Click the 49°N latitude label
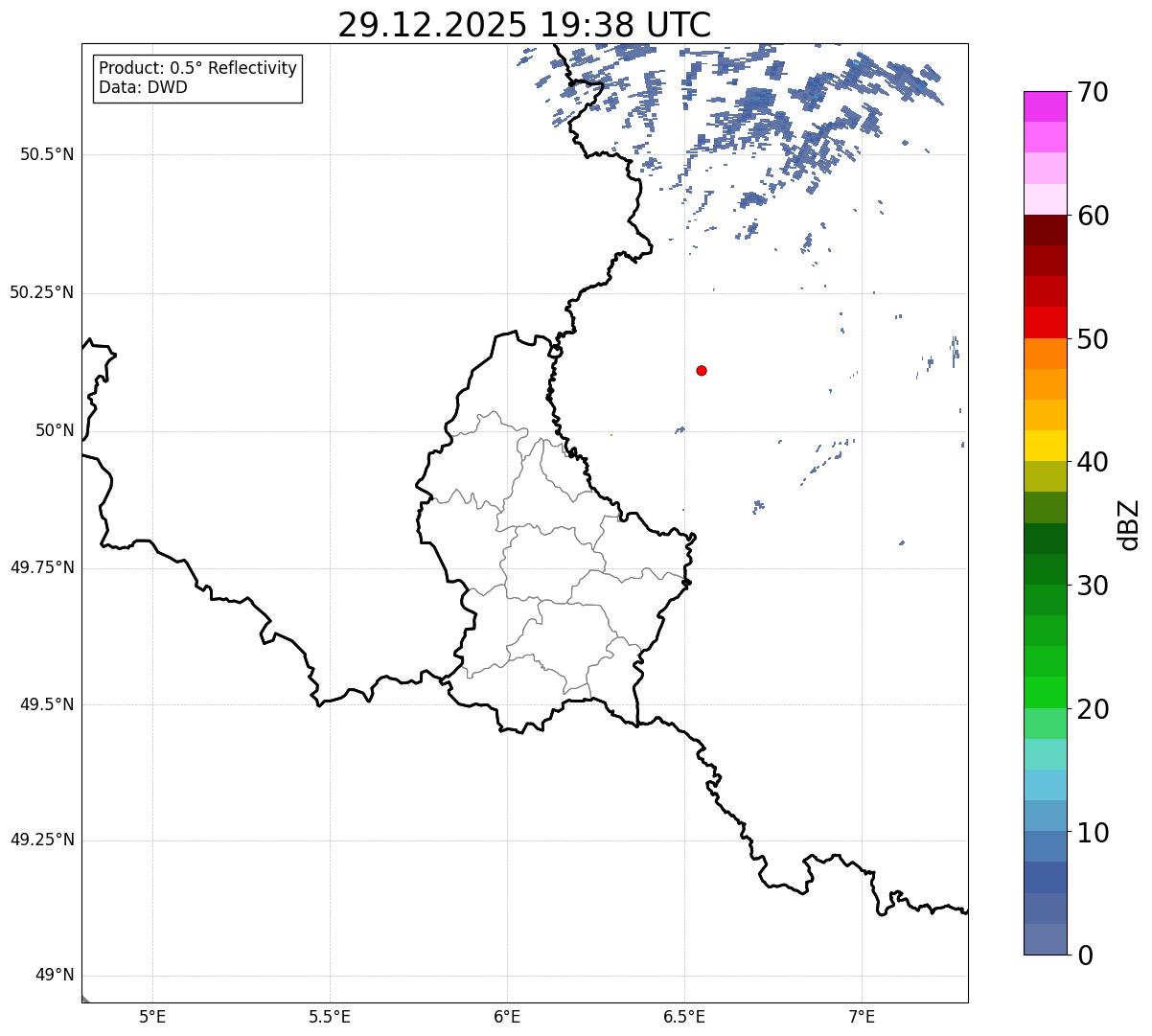Screen dimensions: 1152x1036 pyautogui.click(x=55, y=976)
